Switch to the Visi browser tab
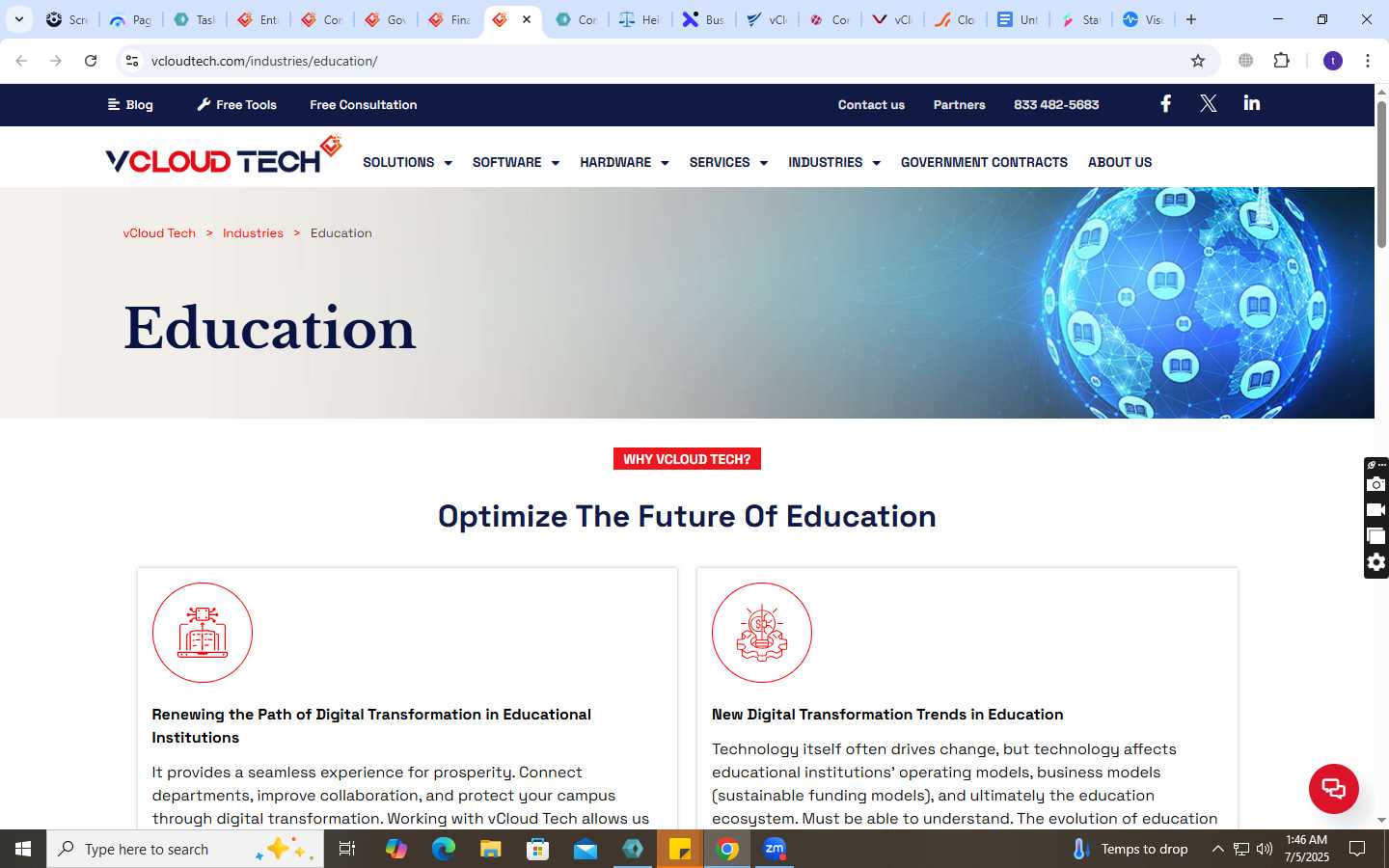Image resolution: width=1389 pixels, height=868 pixels. click(1143, 19)
